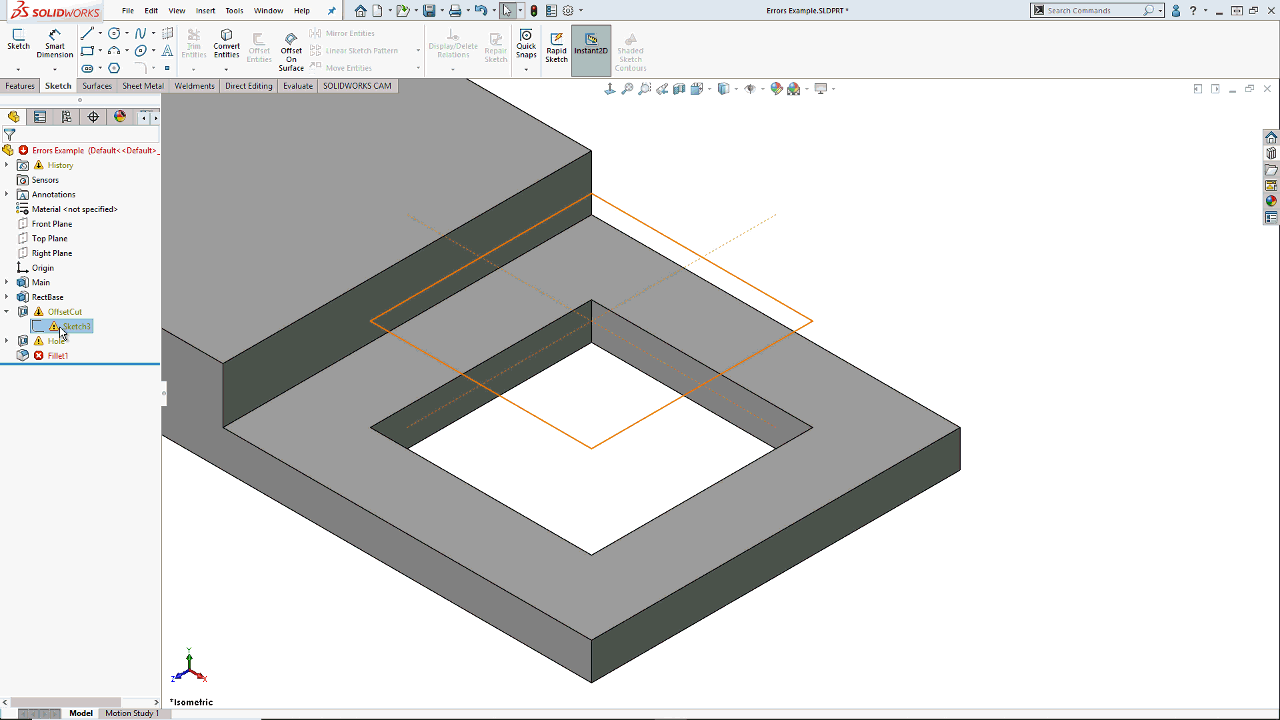Expand the RectBase feature node

tap(6, 297)
